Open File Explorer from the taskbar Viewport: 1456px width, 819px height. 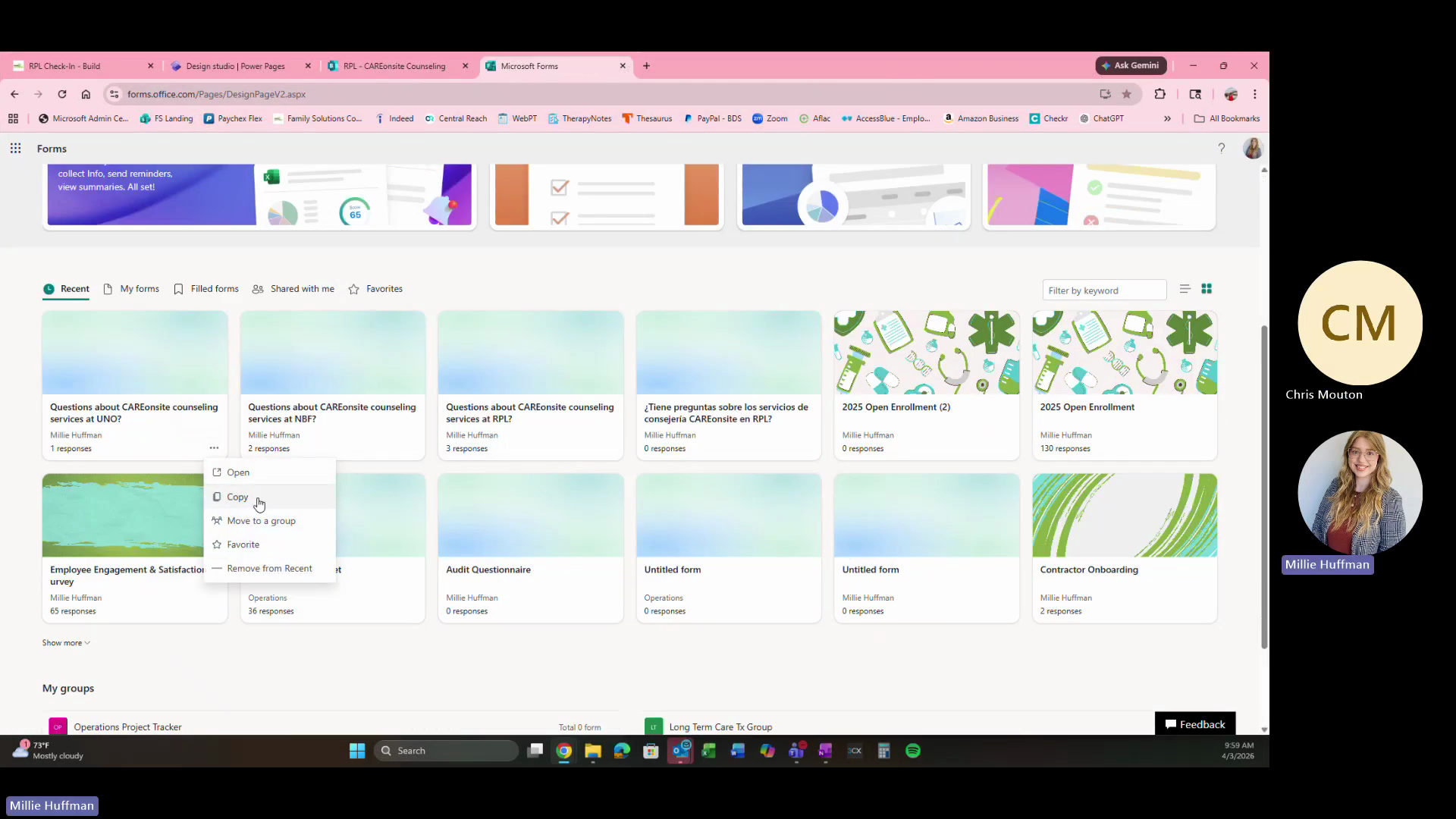[x=593, y=751]
